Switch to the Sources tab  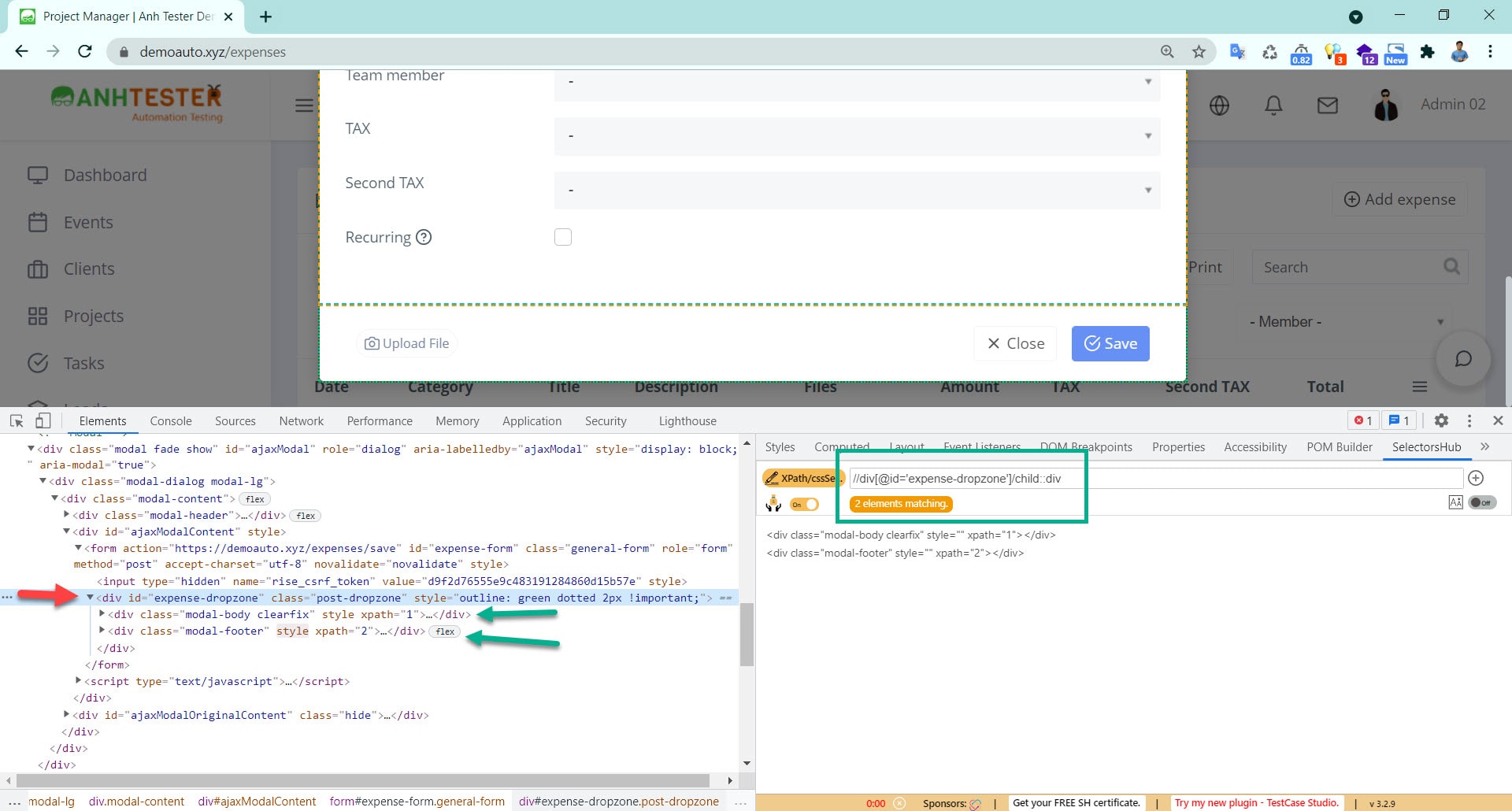coord(235,421)
